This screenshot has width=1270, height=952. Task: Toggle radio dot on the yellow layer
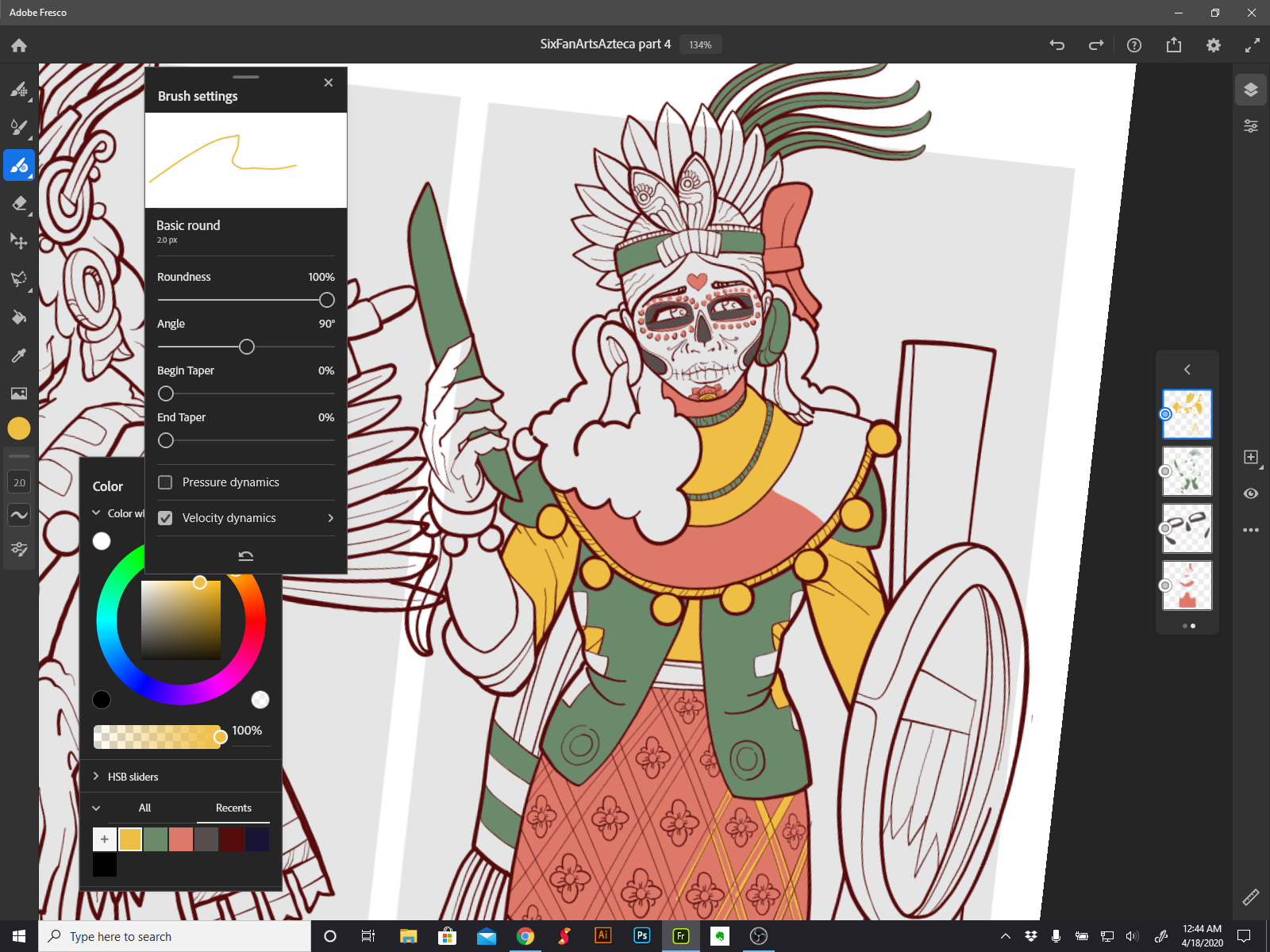click(x=1165, y=414)
